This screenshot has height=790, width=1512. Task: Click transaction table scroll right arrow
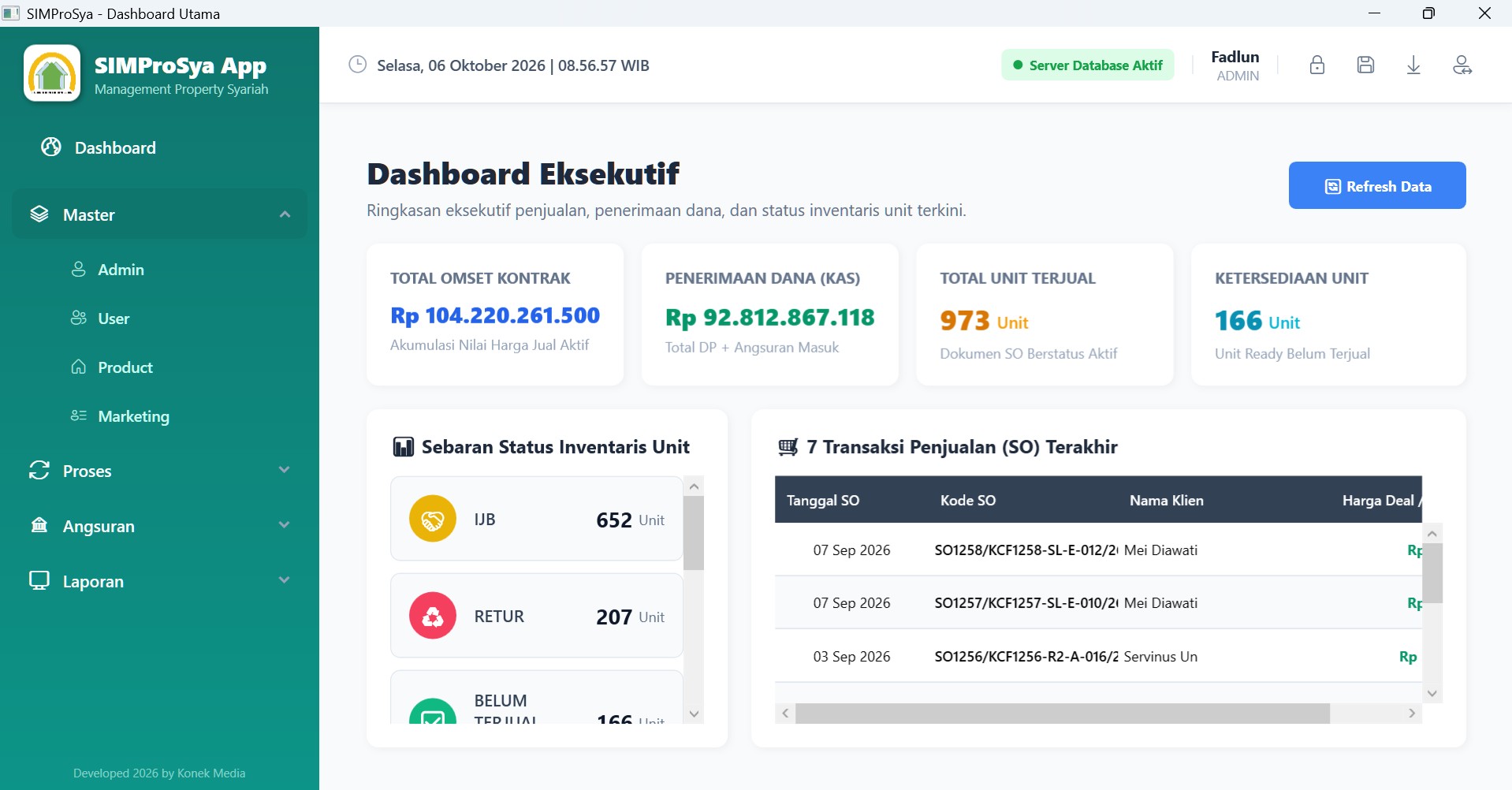(1412, 714)
